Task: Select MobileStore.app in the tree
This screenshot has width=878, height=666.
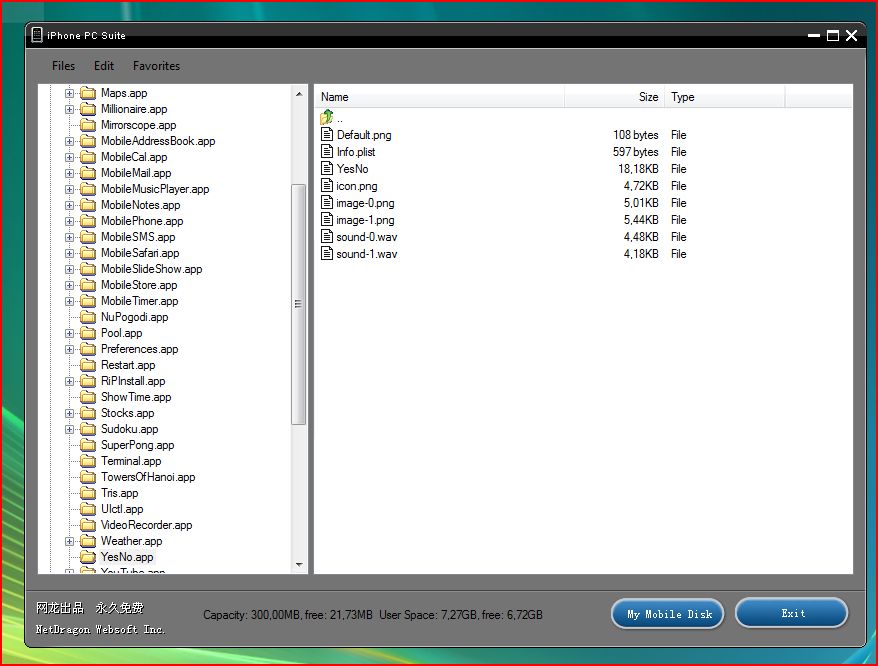Action: pos(139,285)
